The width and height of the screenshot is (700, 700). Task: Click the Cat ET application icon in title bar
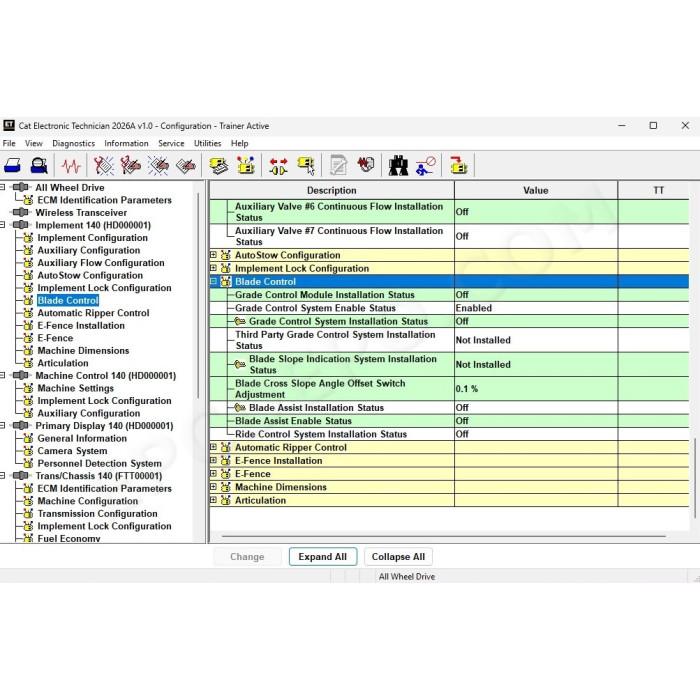coord(9,125)
